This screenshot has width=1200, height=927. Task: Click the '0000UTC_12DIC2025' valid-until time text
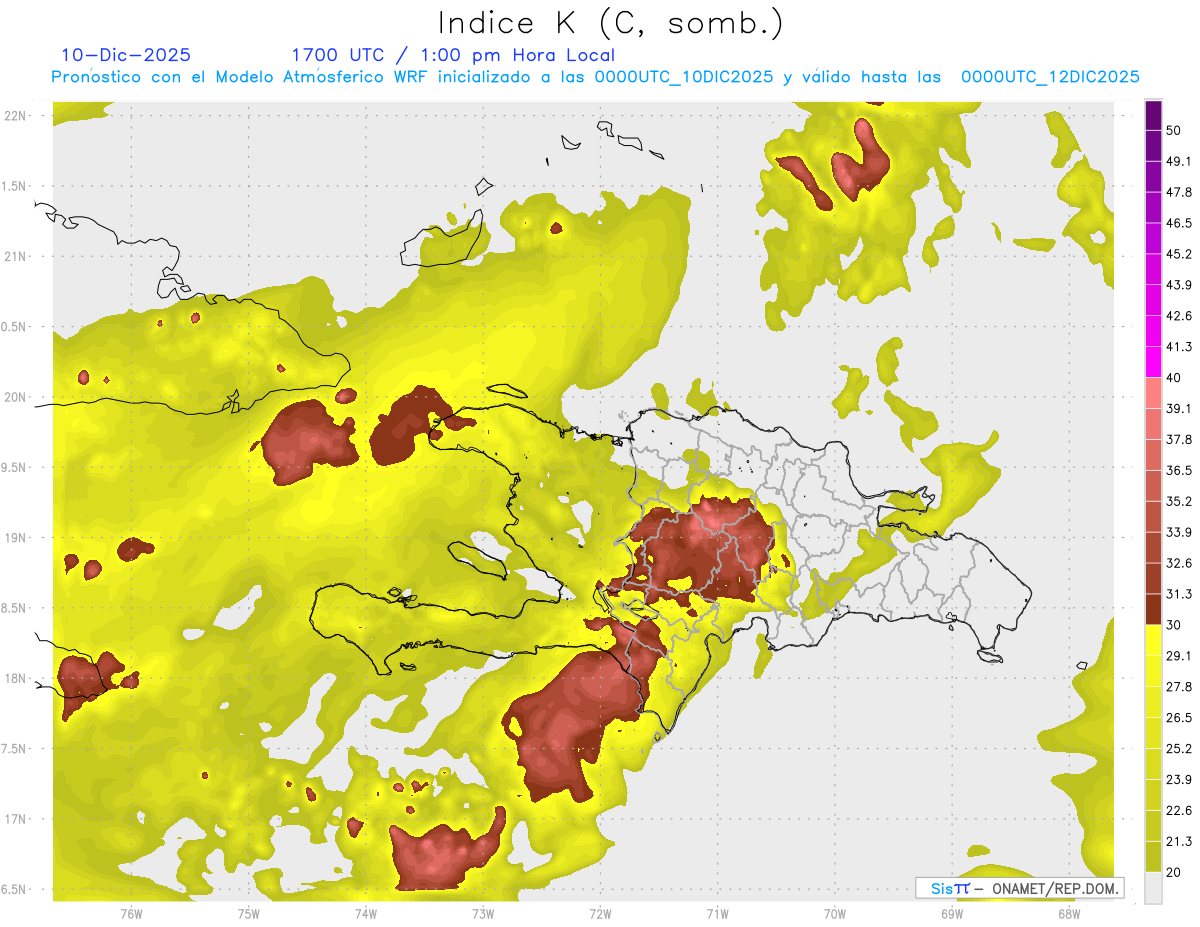click(x=1050, y=77)
